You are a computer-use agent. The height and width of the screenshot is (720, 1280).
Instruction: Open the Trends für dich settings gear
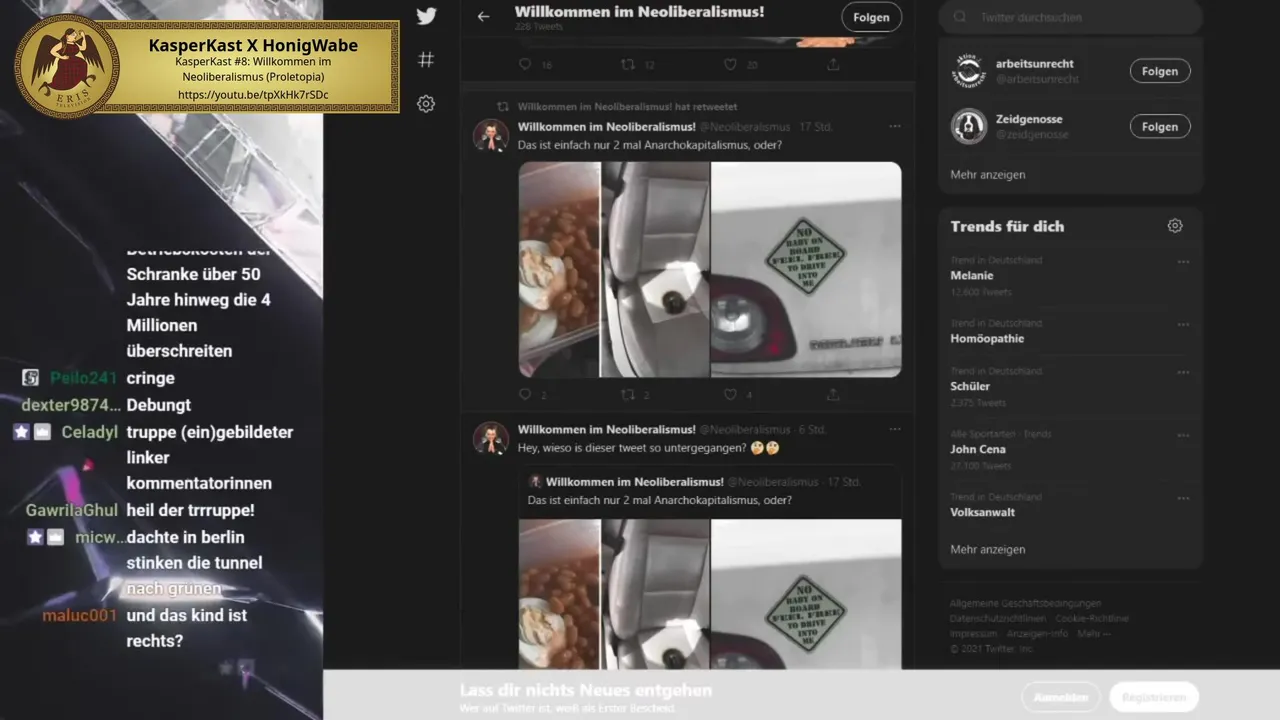pos(1175,226)
